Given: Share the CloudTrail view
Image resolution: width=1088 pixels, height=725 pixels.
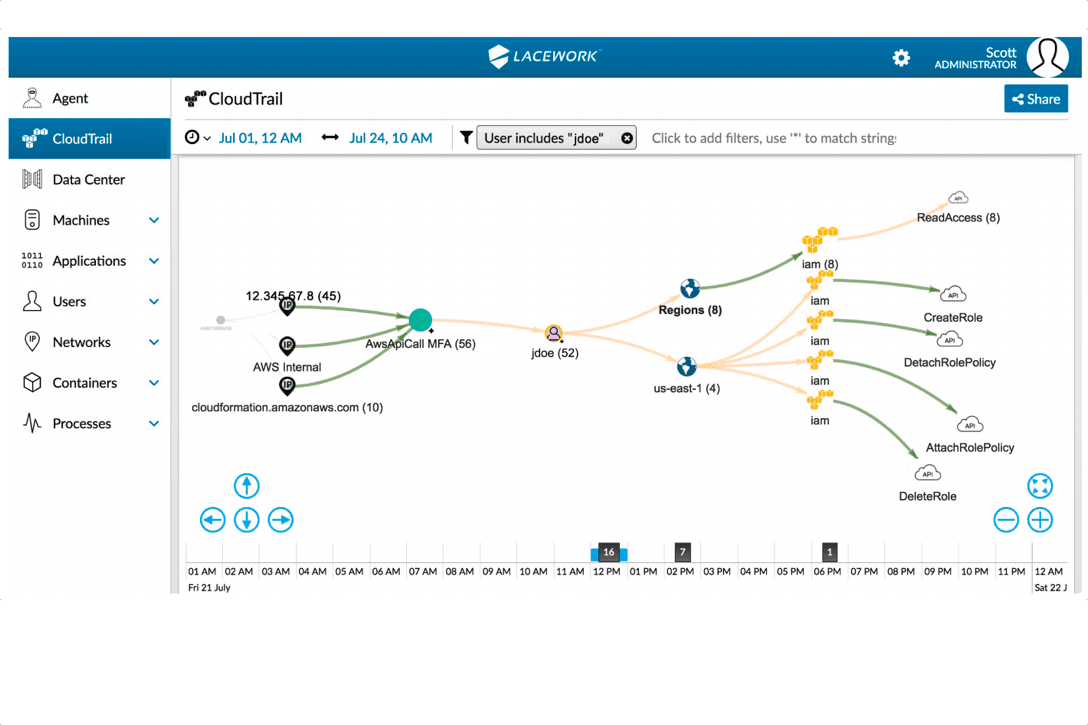Looking at the screenshot, I should [x=1035, y=99].
